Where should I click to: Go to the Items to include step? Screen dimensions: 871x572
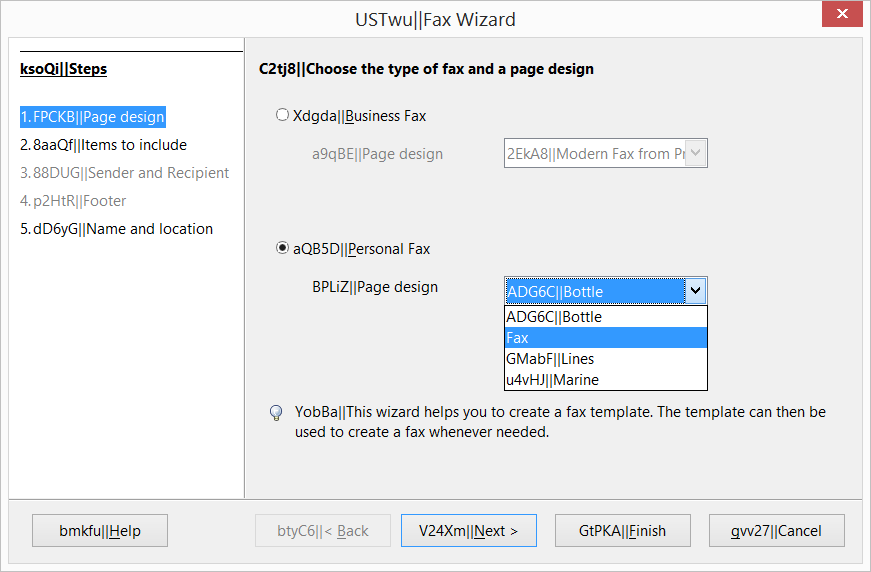(103, 145)
